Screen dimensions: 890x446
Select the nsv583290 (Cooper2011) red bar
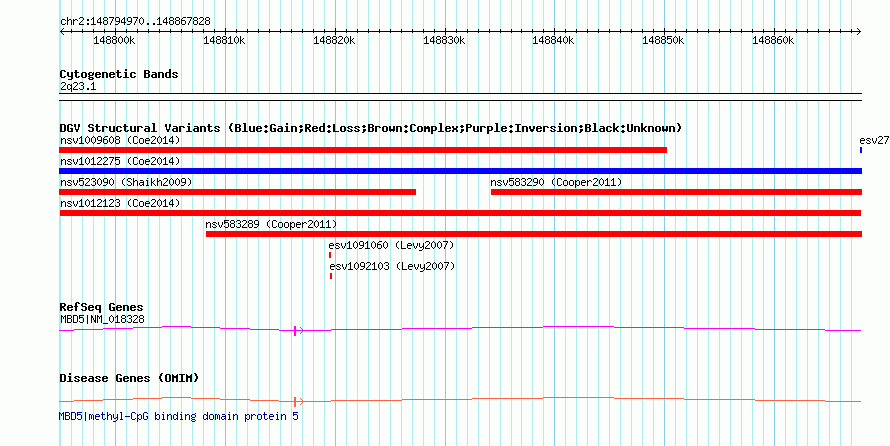677,192
